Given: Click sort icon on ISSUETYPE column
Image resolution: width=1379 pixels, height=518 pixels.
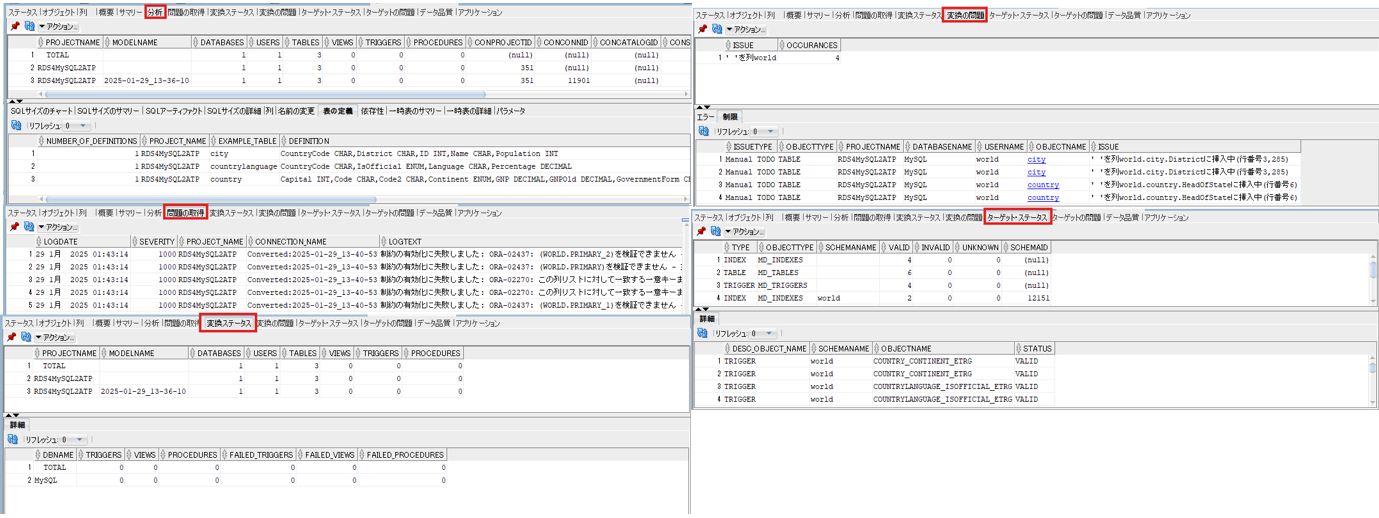Looking at the screenshot, I should point(727,147).
